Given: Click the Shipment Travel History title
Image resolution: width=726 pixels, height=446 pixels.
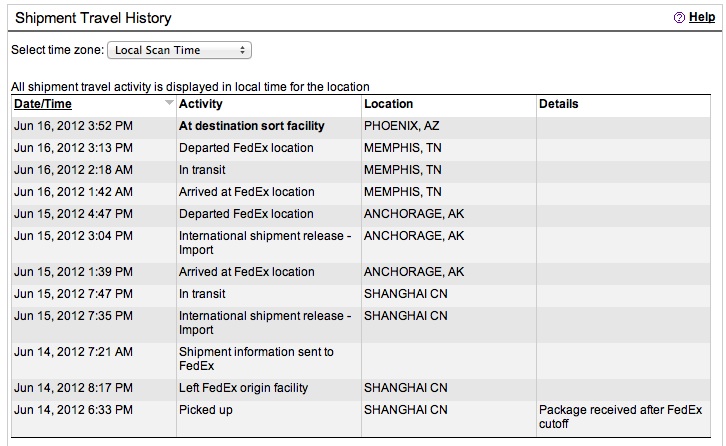Looking at the screenshot, I should click(x=93, y=18).
